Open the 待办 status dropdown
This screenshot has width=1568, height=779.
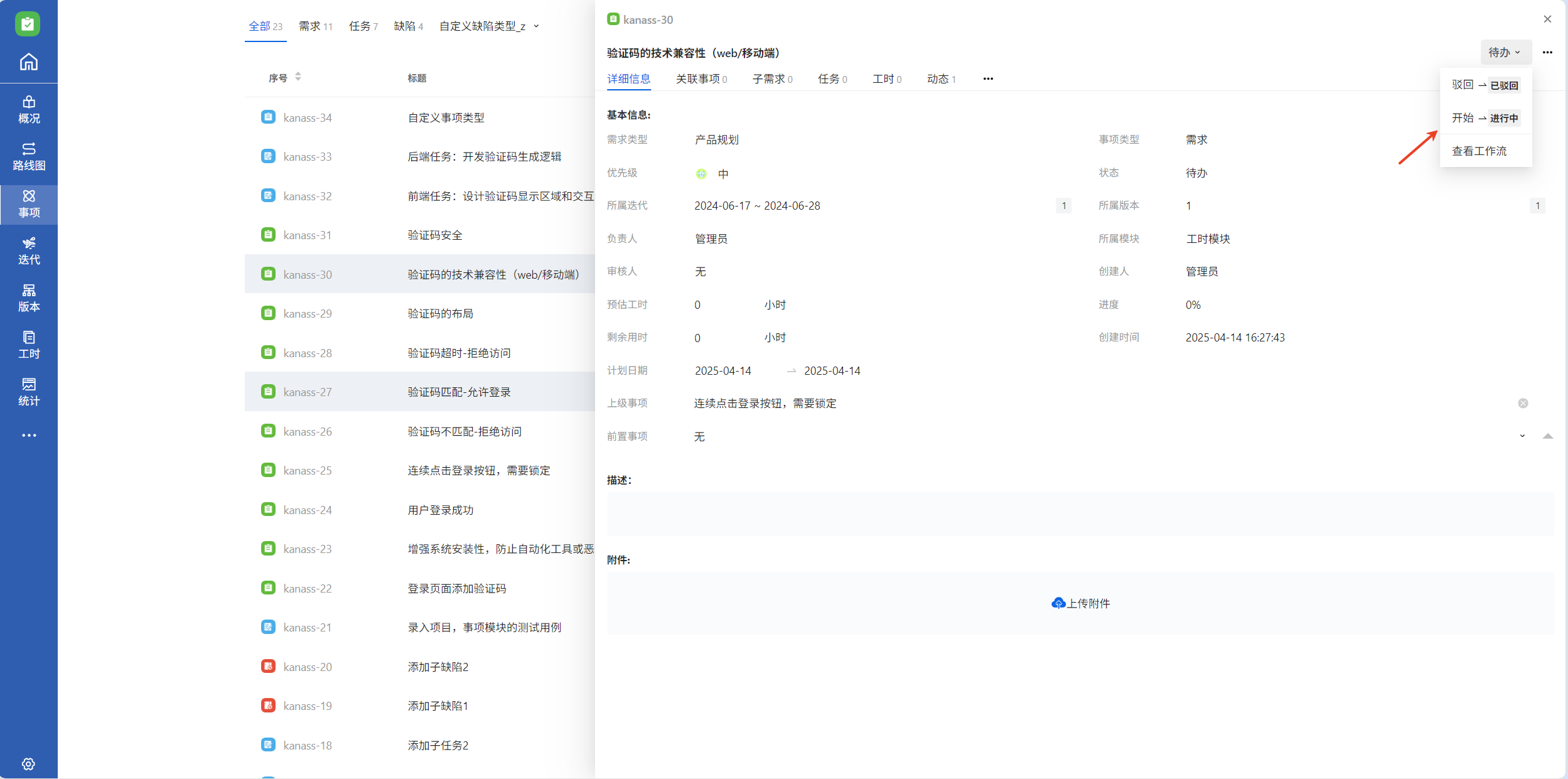point(1505,52)
